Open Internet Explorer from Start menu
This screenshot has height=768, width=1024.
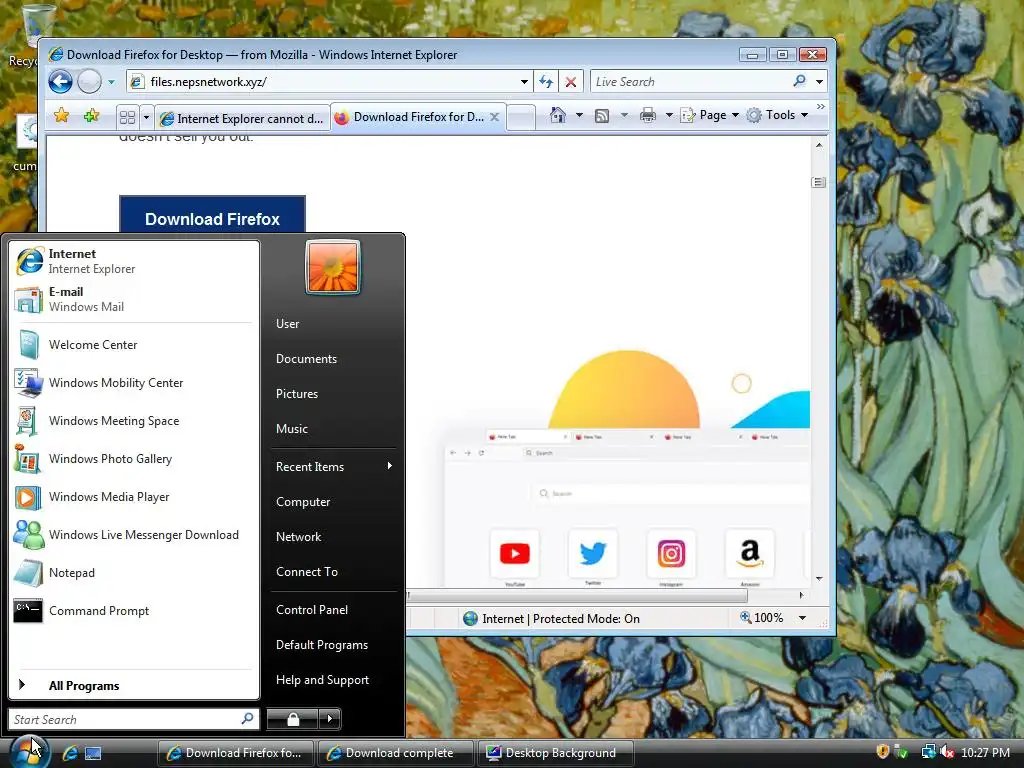click(x=133, y=261)
